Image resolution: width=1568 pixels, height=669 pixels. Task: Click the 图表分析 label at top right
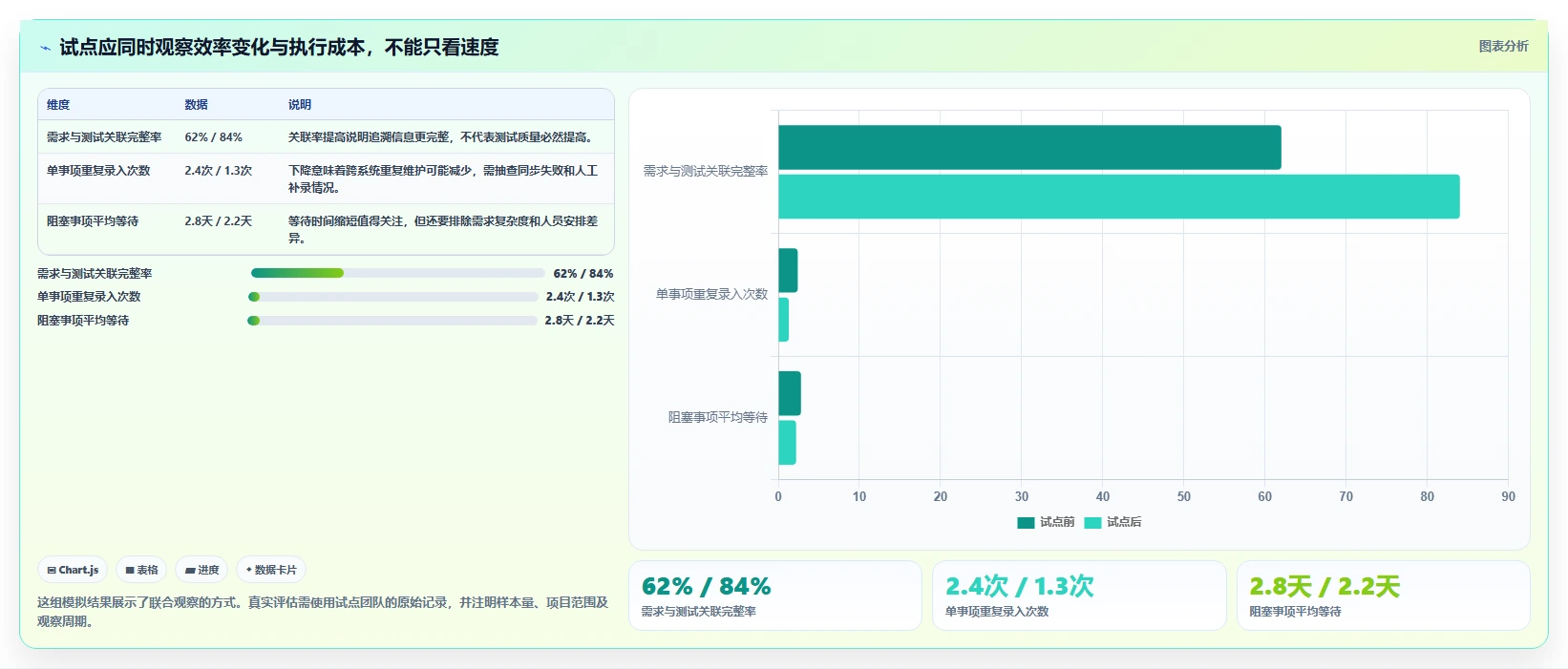click(x=1503, y=46)
